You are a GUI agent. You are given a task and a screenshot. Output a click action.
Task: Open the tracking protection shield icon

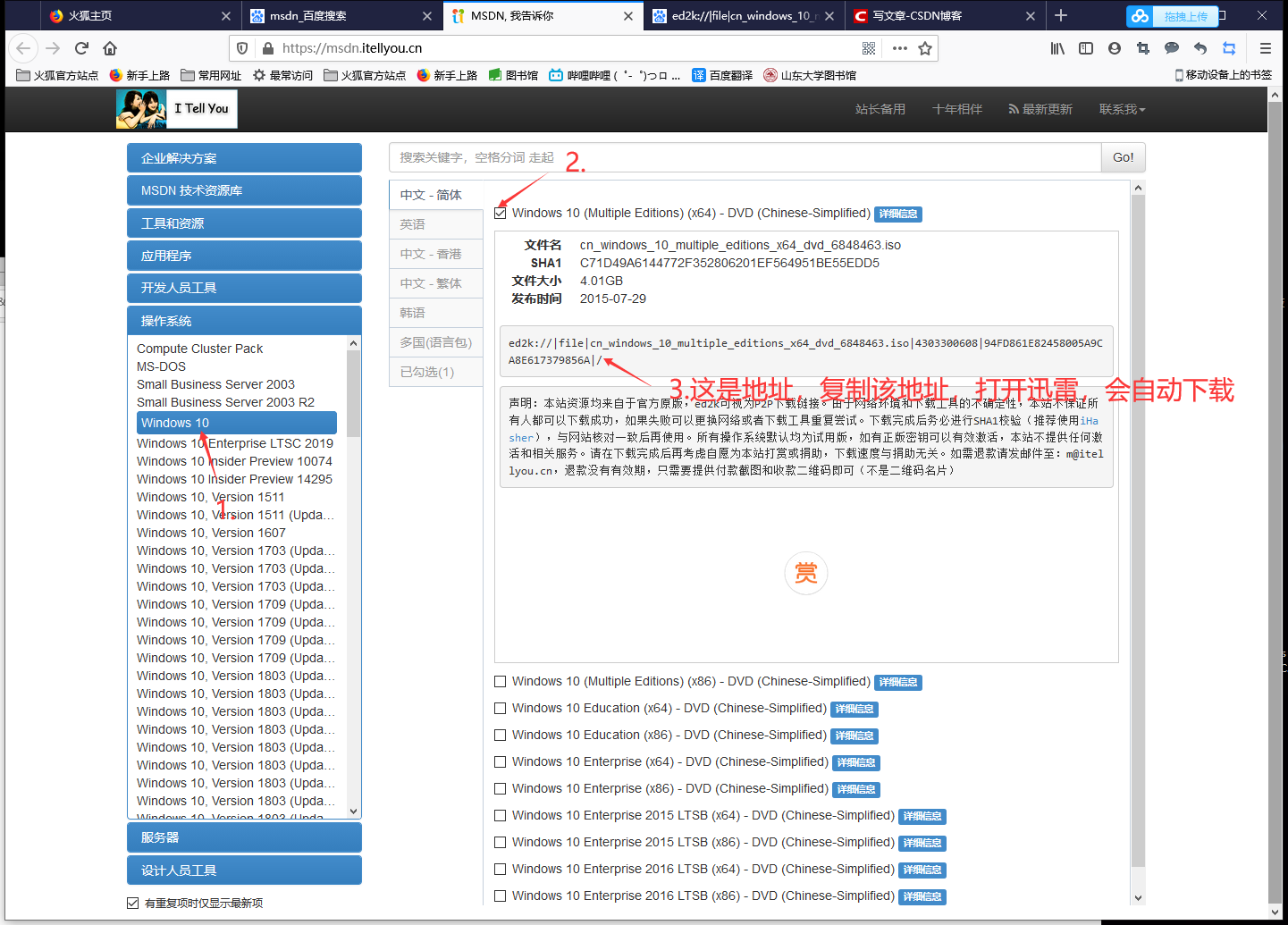click(242, 48)
